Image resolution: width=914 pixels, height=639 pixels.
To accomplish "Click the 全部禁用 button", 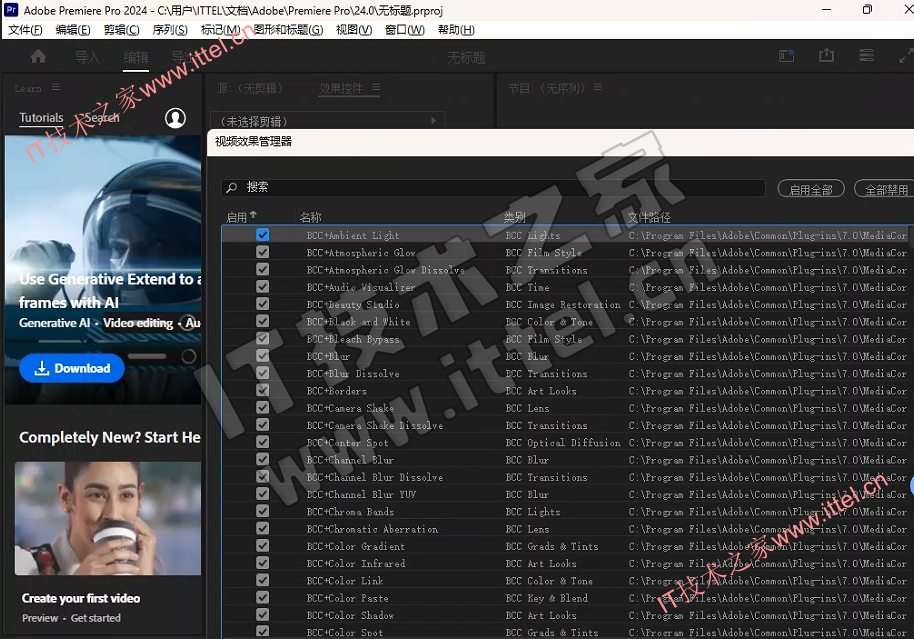I will pyautogui.click(x=885, y=189).
